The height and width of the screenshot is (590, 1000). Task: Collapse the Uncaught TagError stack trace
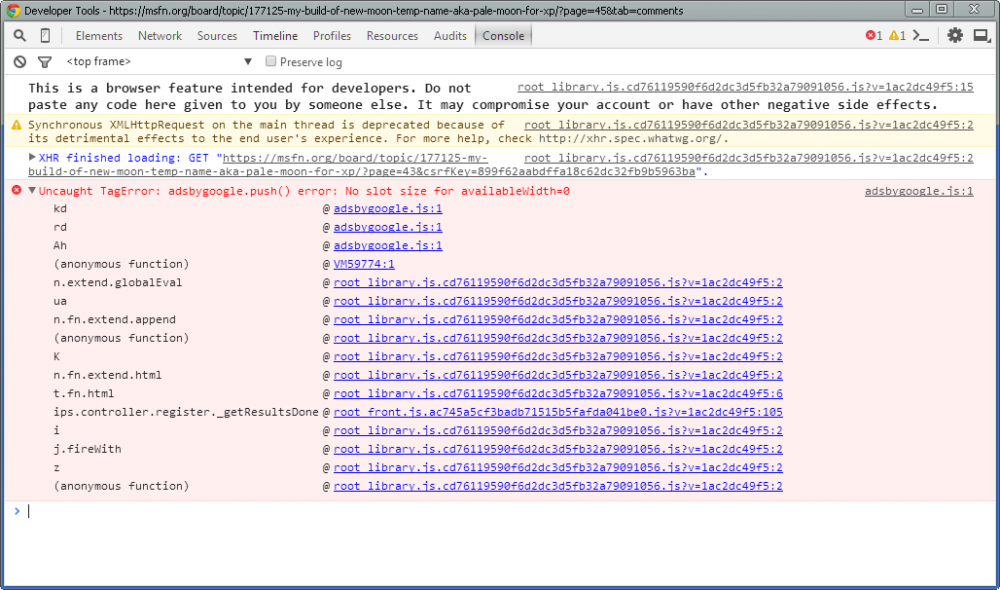32,191
